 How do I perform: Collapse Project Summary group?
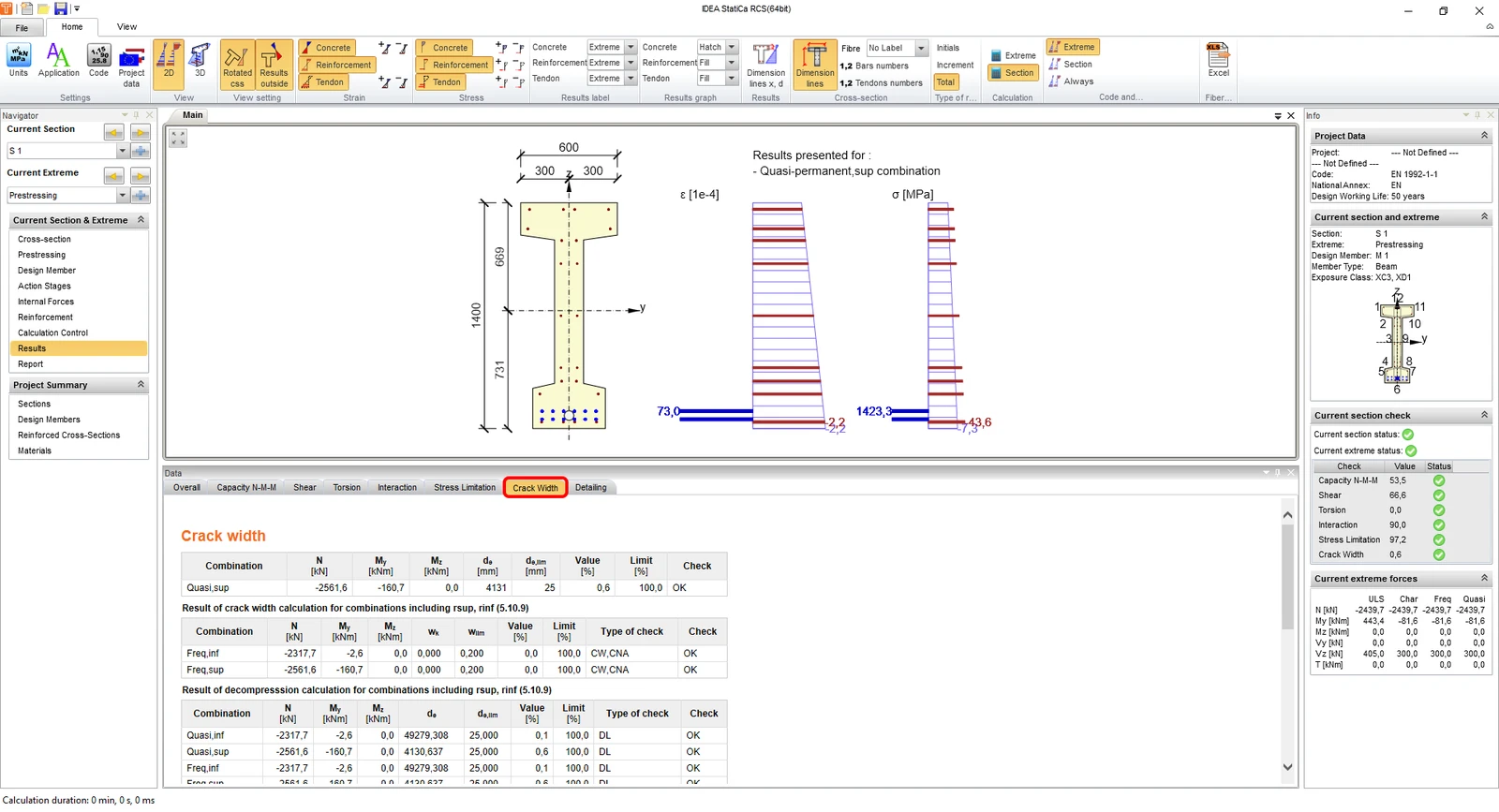point(141,385)
